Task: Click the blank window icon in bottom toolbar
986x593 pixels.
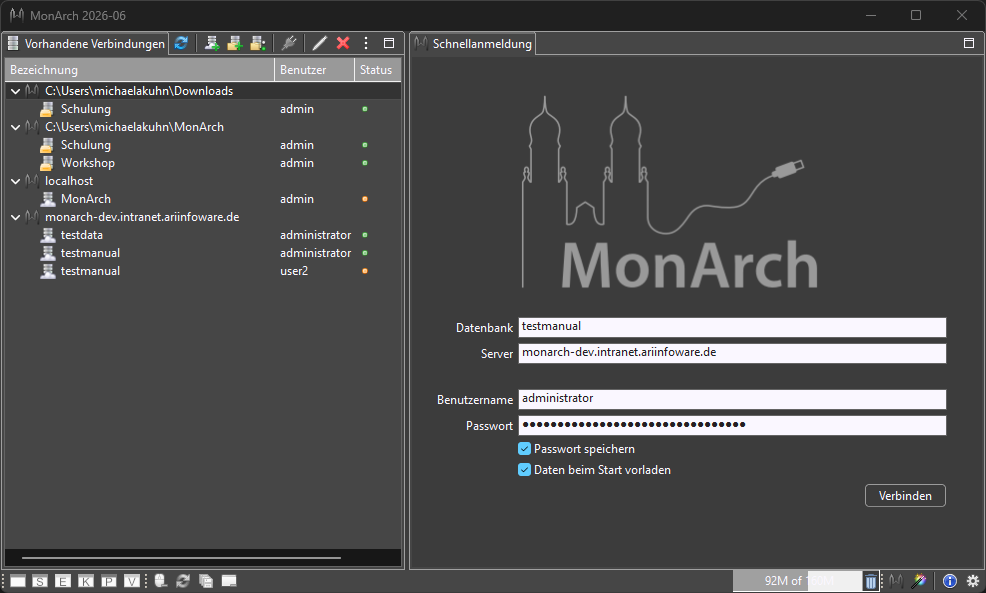Action: click(x=18, y=581)
